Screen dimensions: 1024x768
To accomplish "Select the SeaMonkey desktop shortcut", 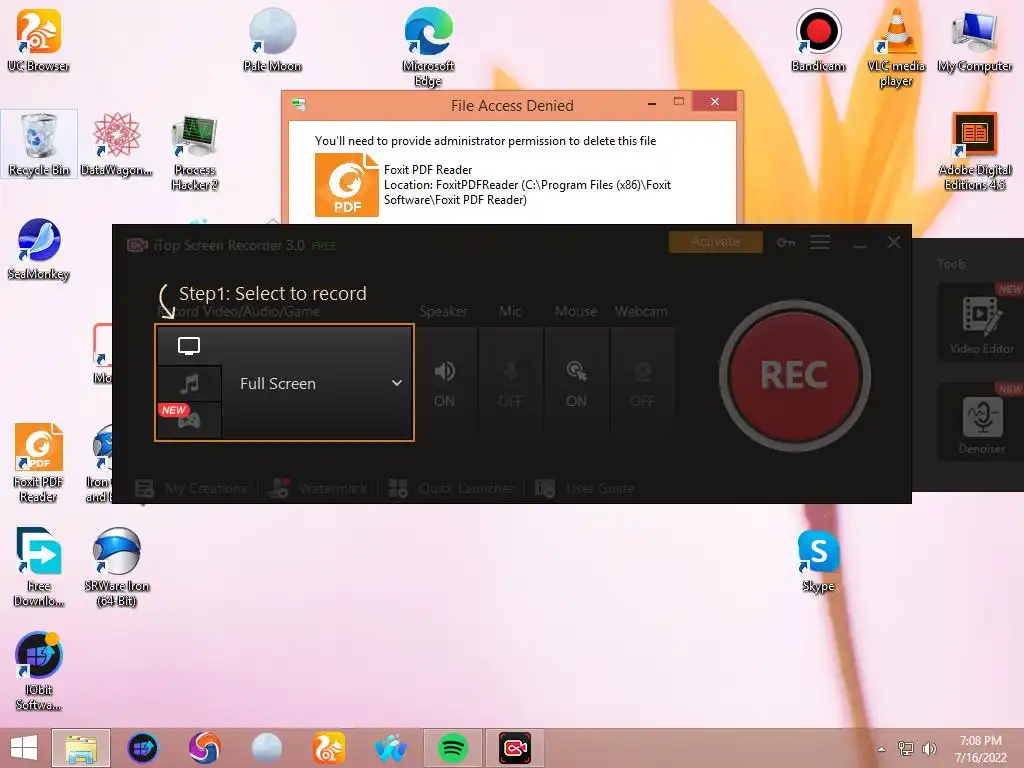I will click(39, 249).
